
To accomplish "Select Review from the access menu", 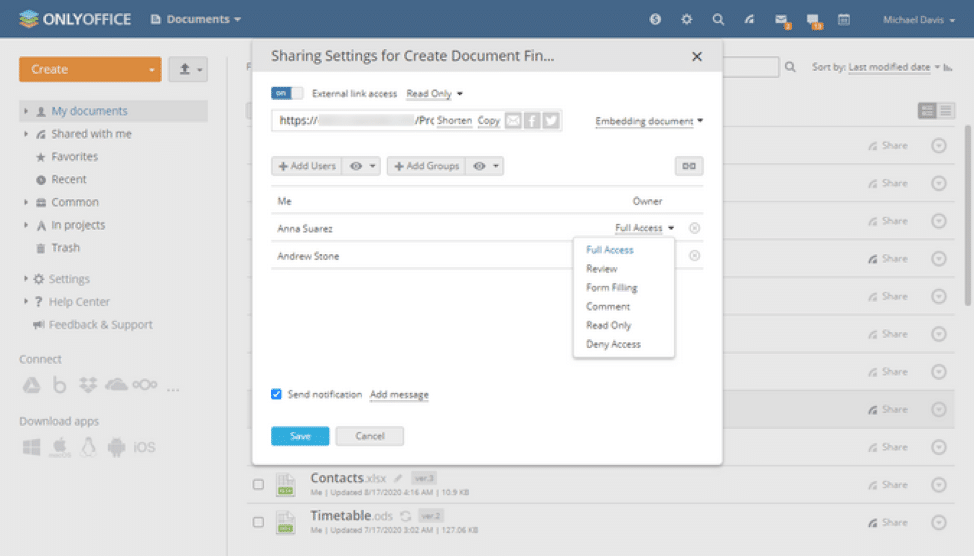I will pos(601,269).
